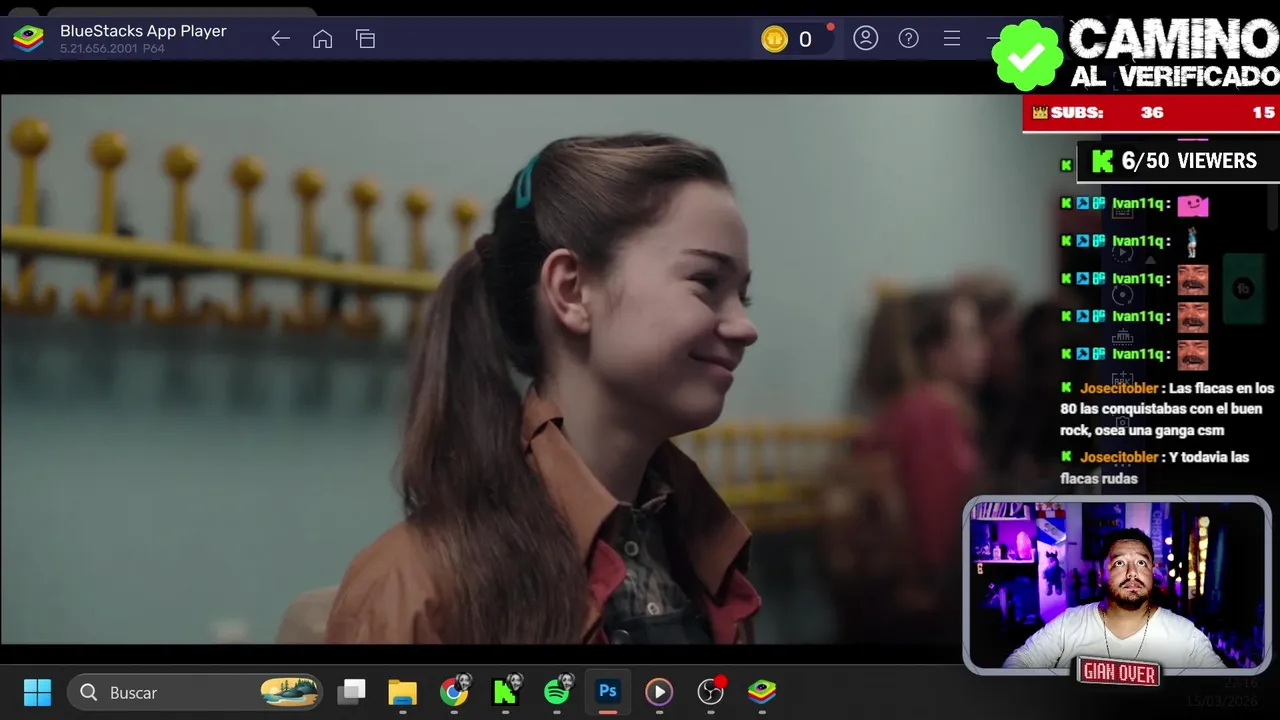Click the BlueStacks App Player title text
1280x720 pixels.
143,31
